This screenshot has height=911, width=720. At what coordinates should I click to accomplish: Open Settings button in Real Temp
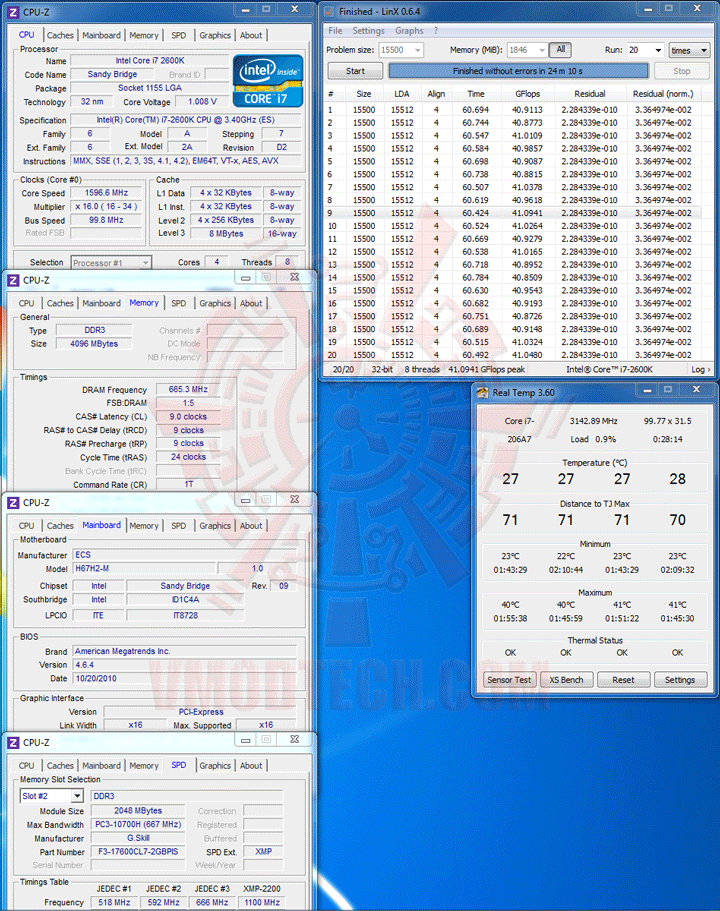pos(680,680)
